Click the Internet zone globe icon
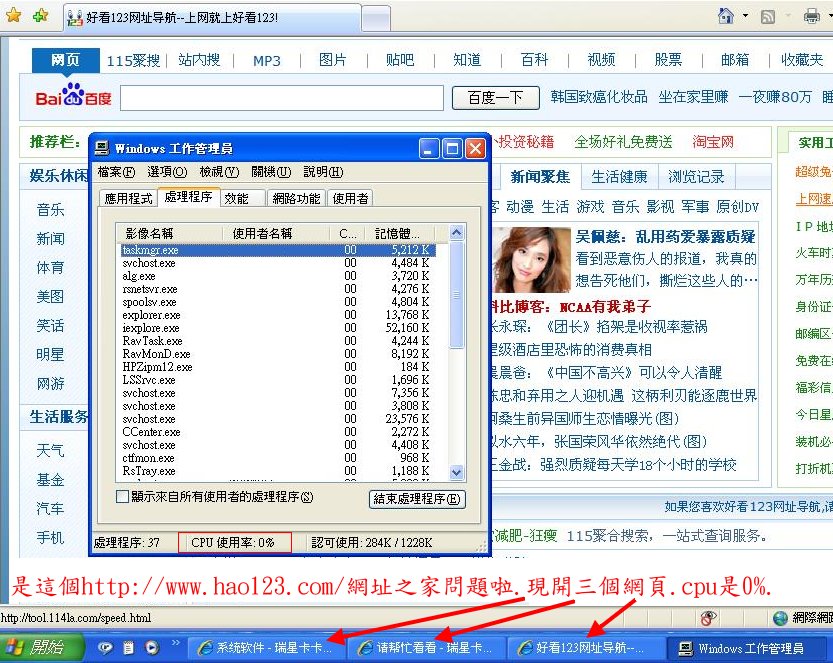The image size is (833, 663). [780, 618]
